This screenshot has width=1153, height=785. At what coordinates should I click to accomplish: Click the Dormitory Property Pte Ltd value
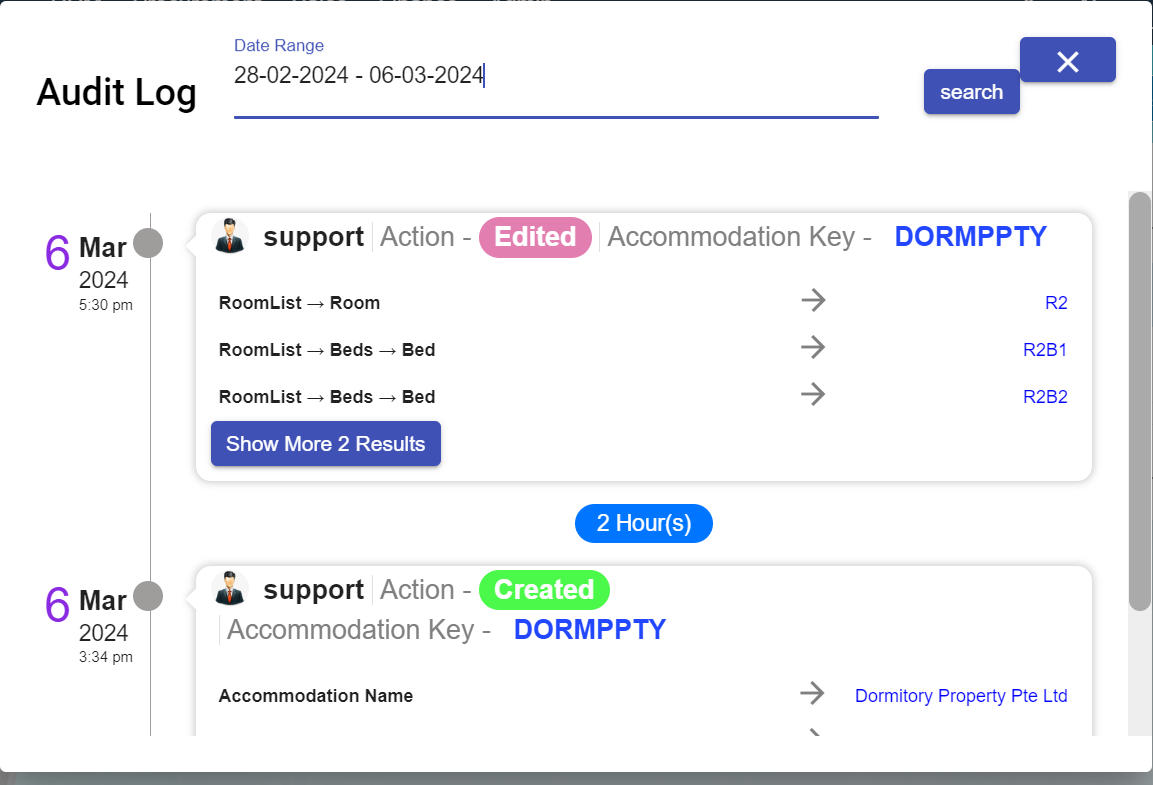(960, 696)
